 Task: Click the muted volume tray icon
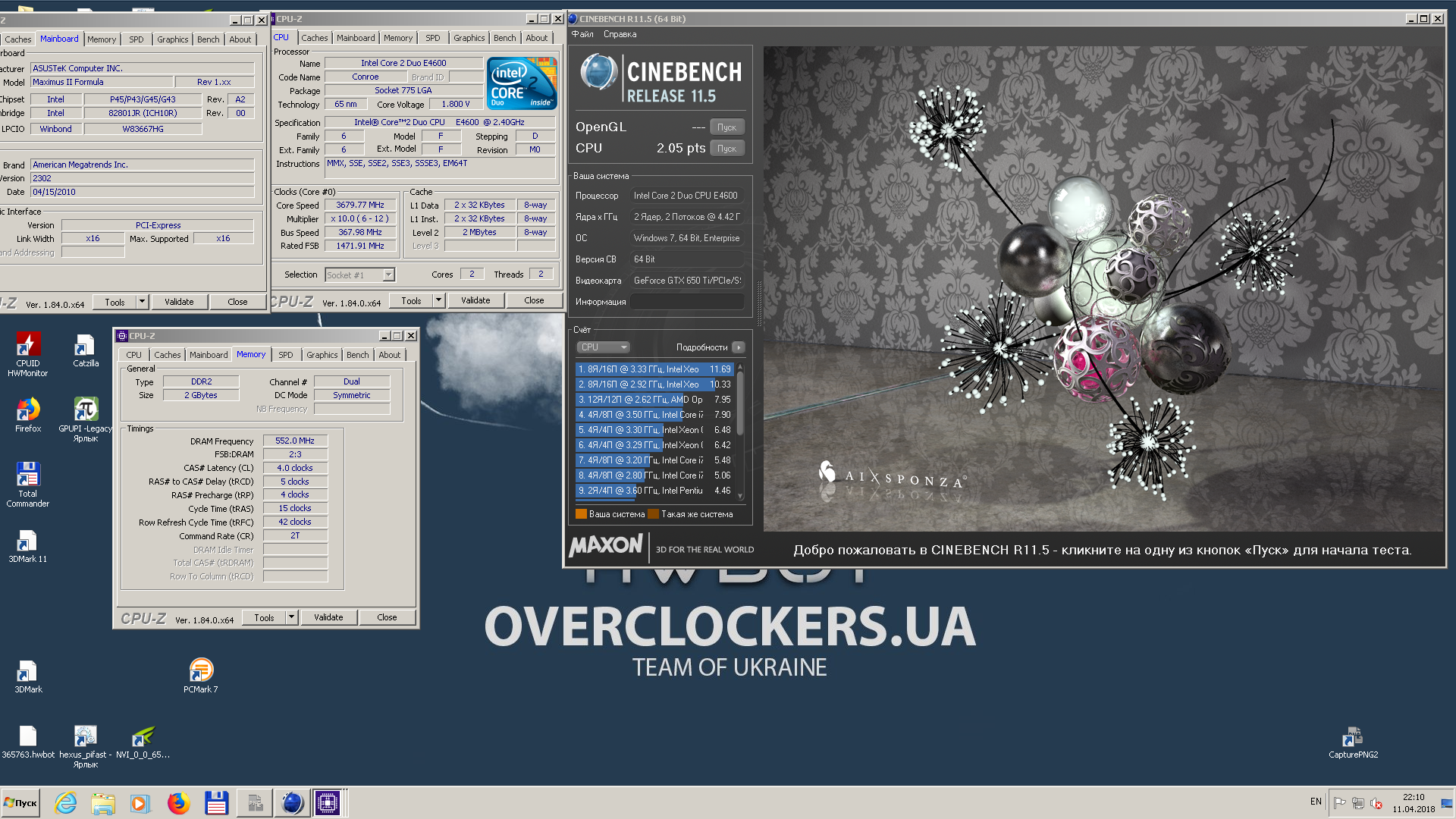(x=1376, y=803)
